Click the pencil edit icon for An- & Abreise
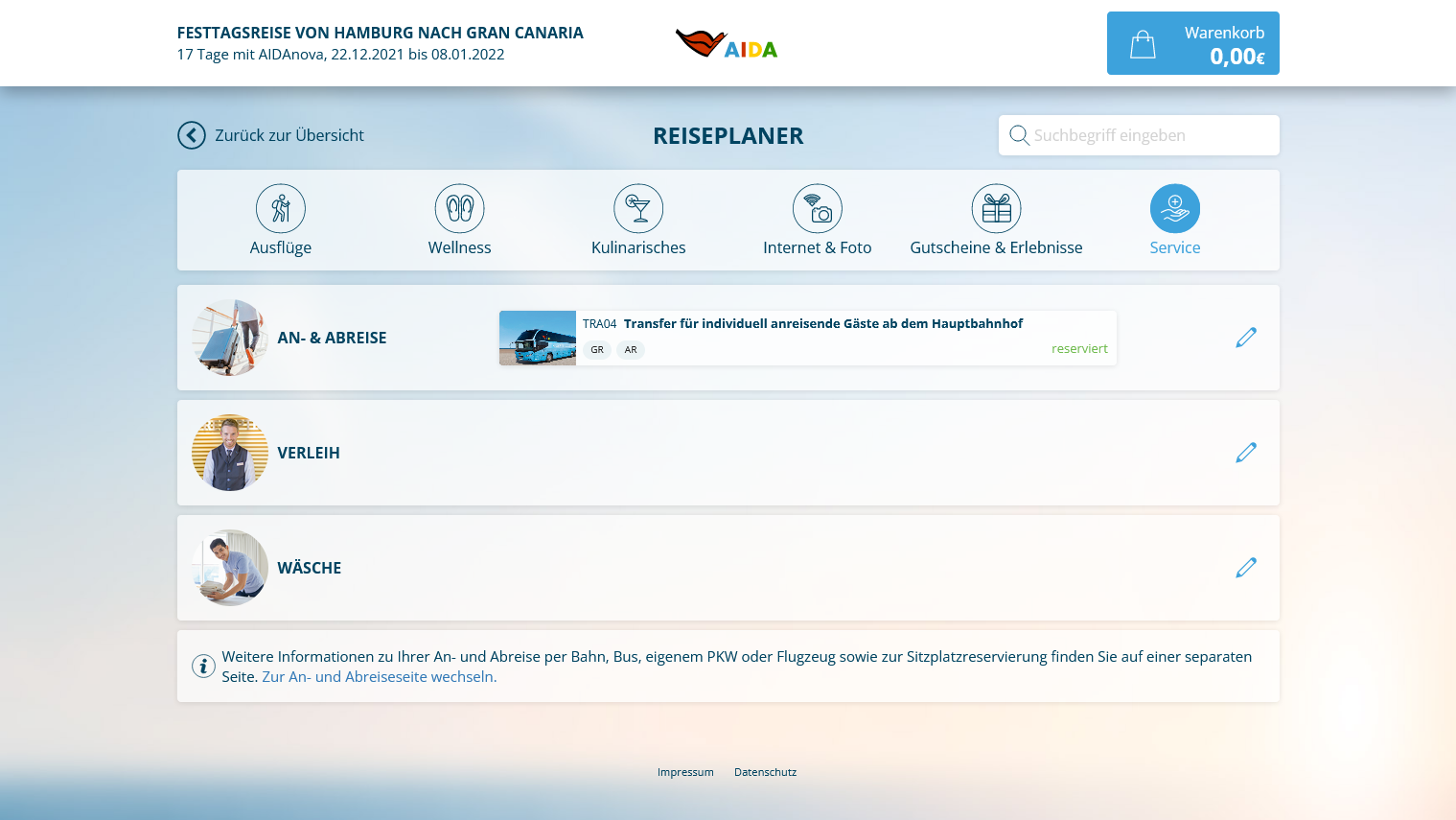 [1246, 338]
